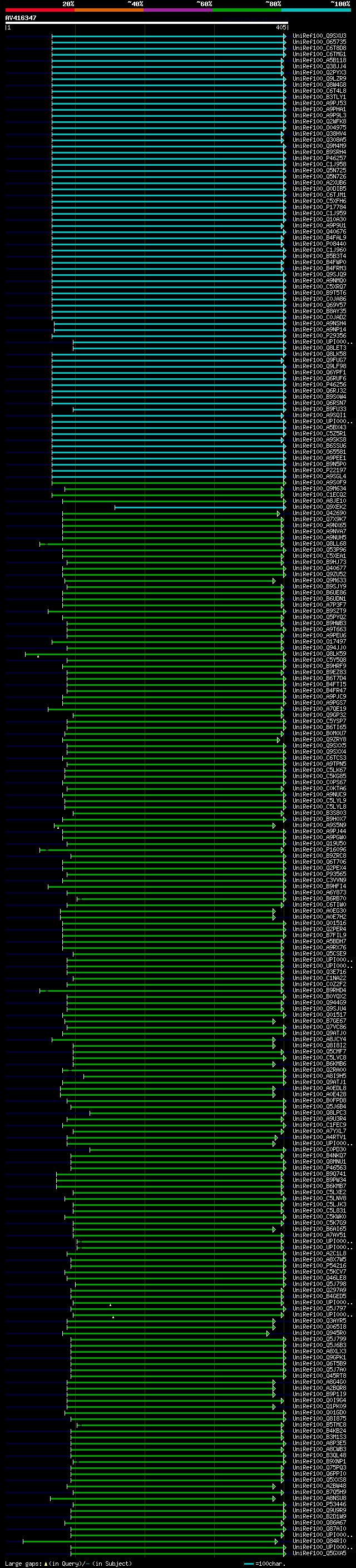Select label UniRef100_Q9XEK2
The image size is (356, 1568).
pos(319,507)
